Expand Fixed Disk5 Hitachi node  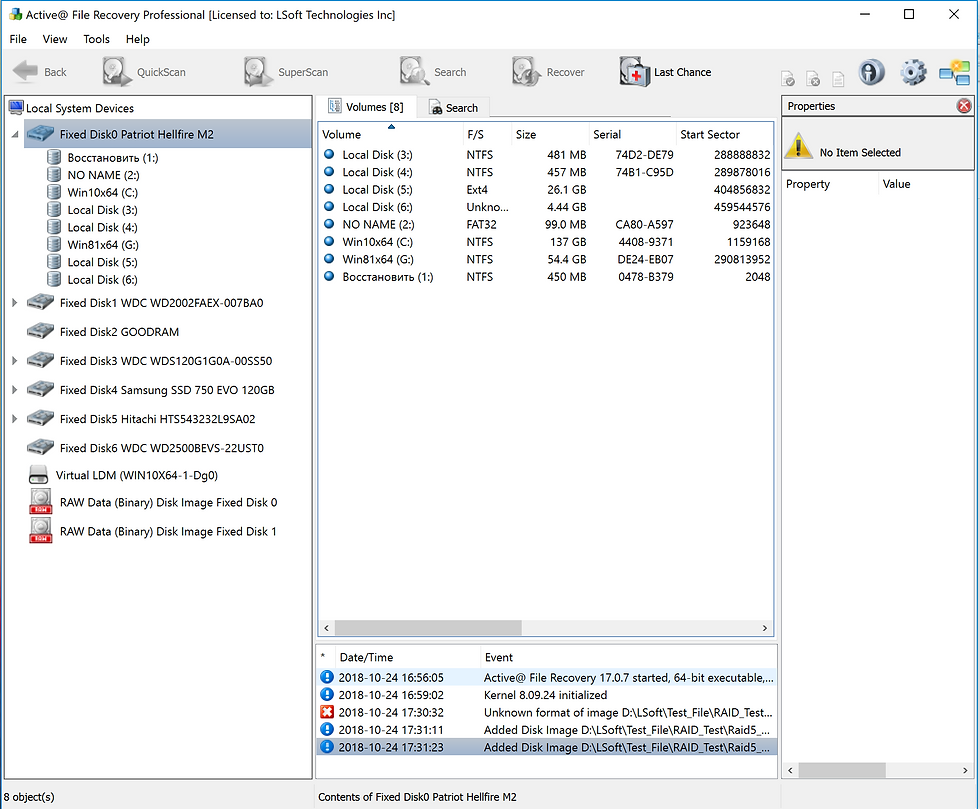coord(14,419)
